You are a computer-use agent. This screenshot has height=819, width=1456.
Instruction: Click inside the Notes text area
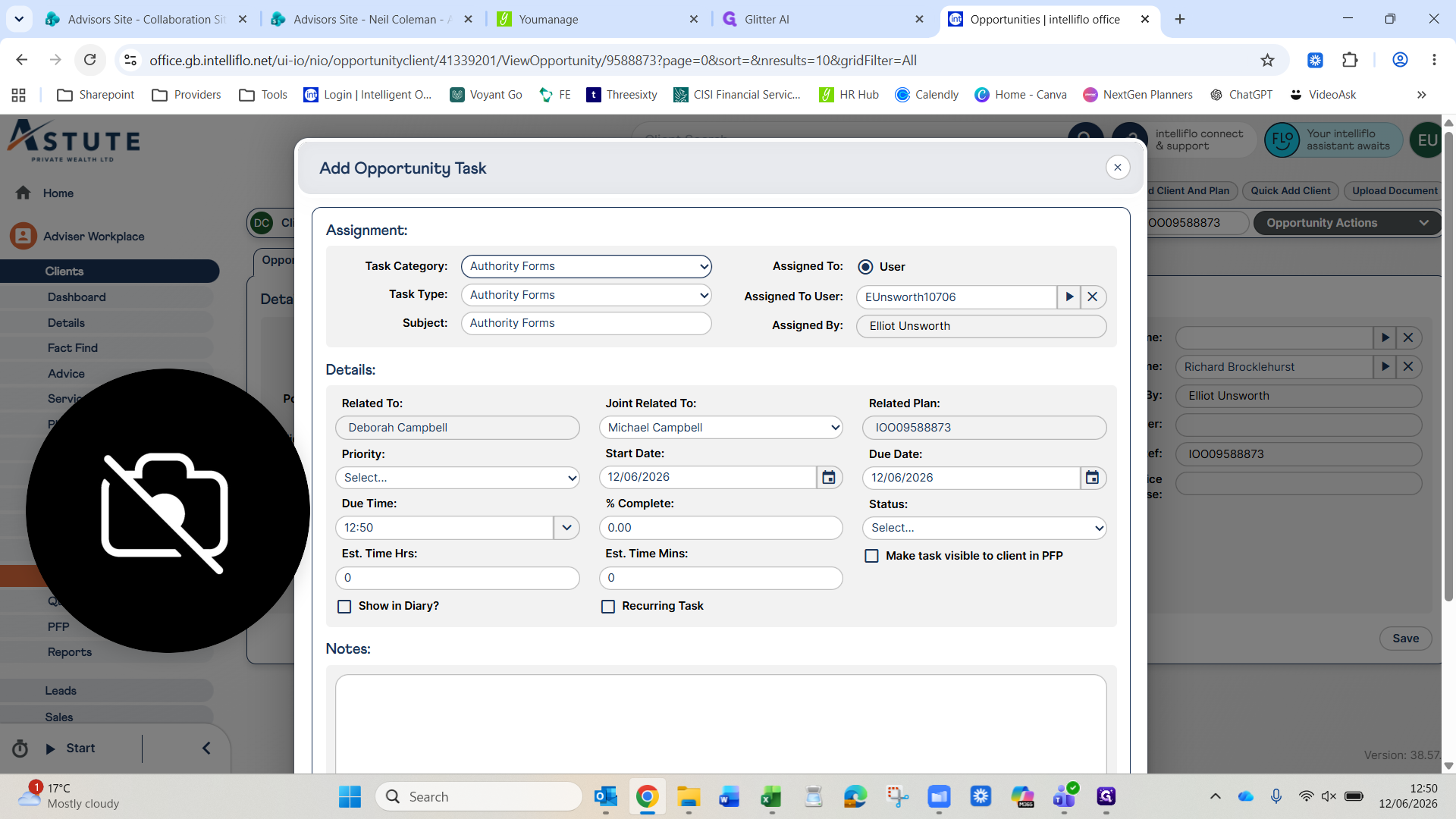tap(721, 724)
